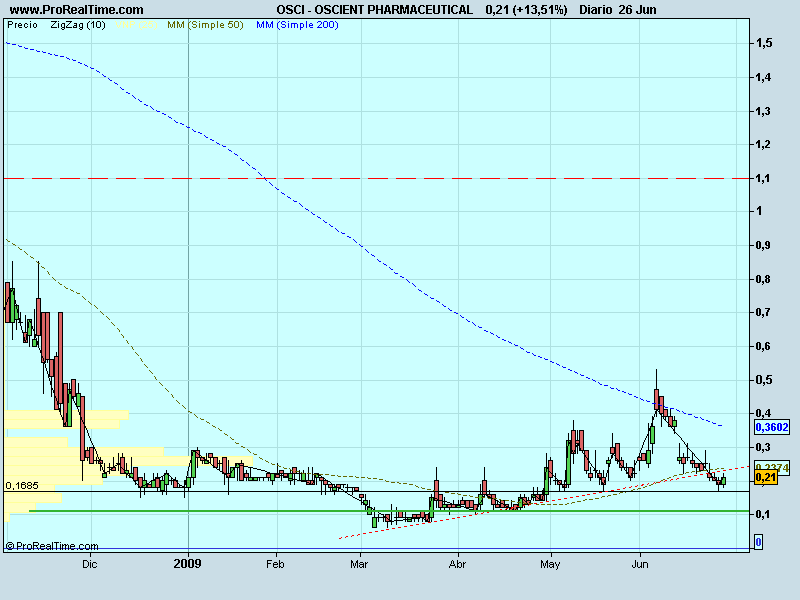Click the '2009' year label
Image resolution: width=800 pixels, height=600 pixels.
pos(187,564)
